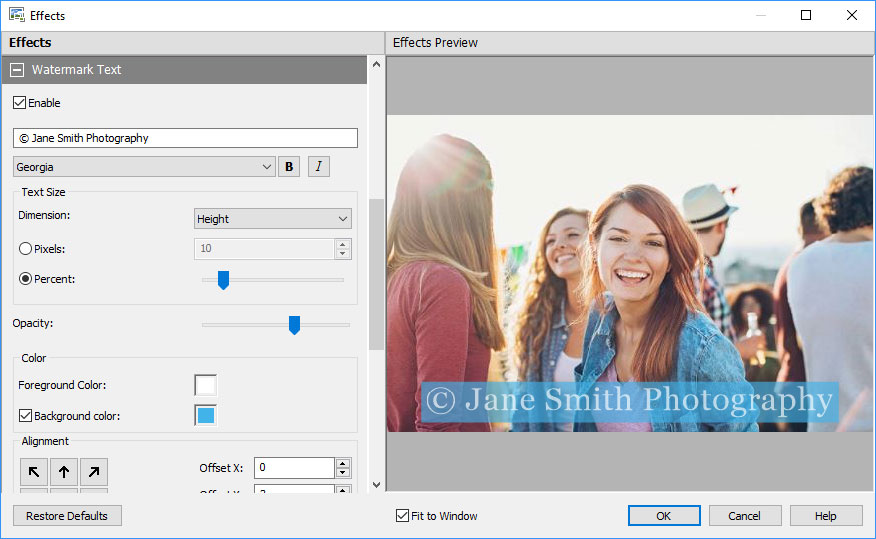Click the preview photo in Effects Preview
The image size is (876, 539).
(630, 273)
